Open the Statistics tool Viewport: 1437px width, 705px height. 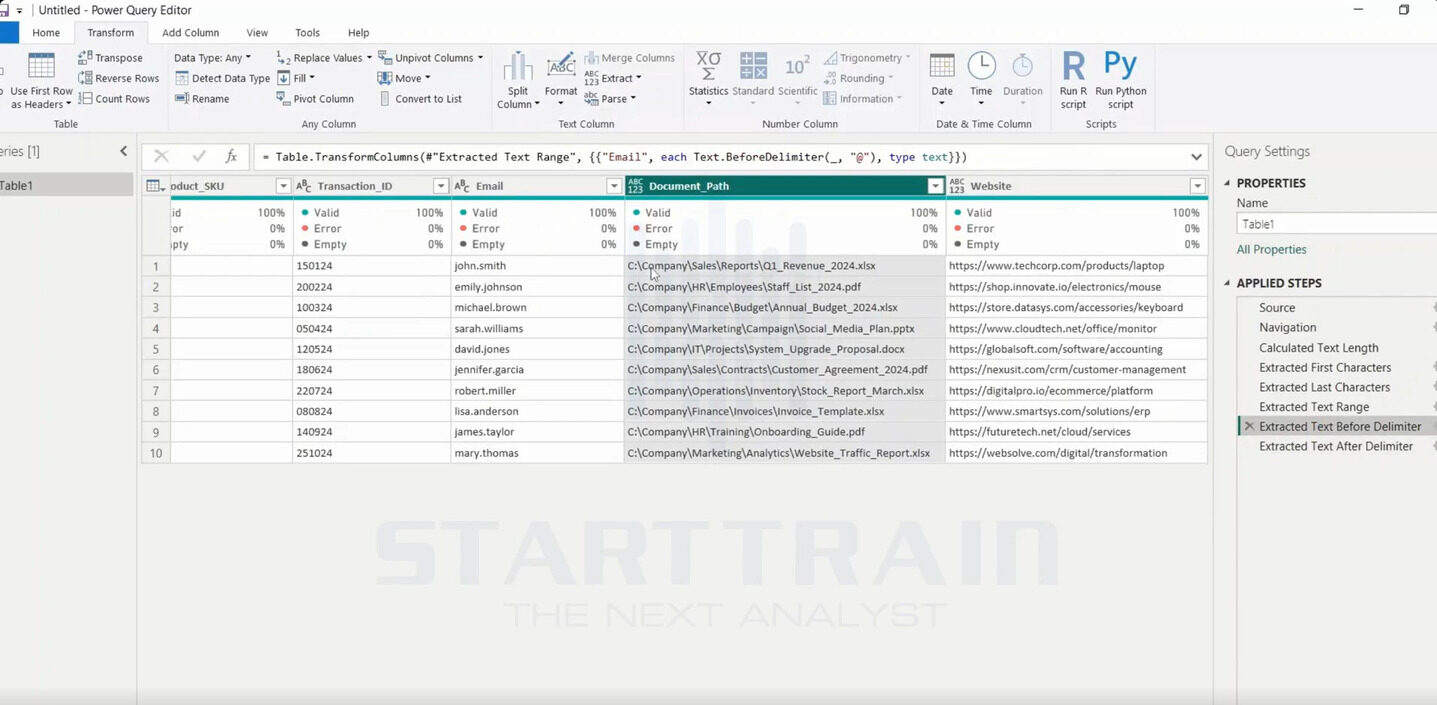coord(708,81)
